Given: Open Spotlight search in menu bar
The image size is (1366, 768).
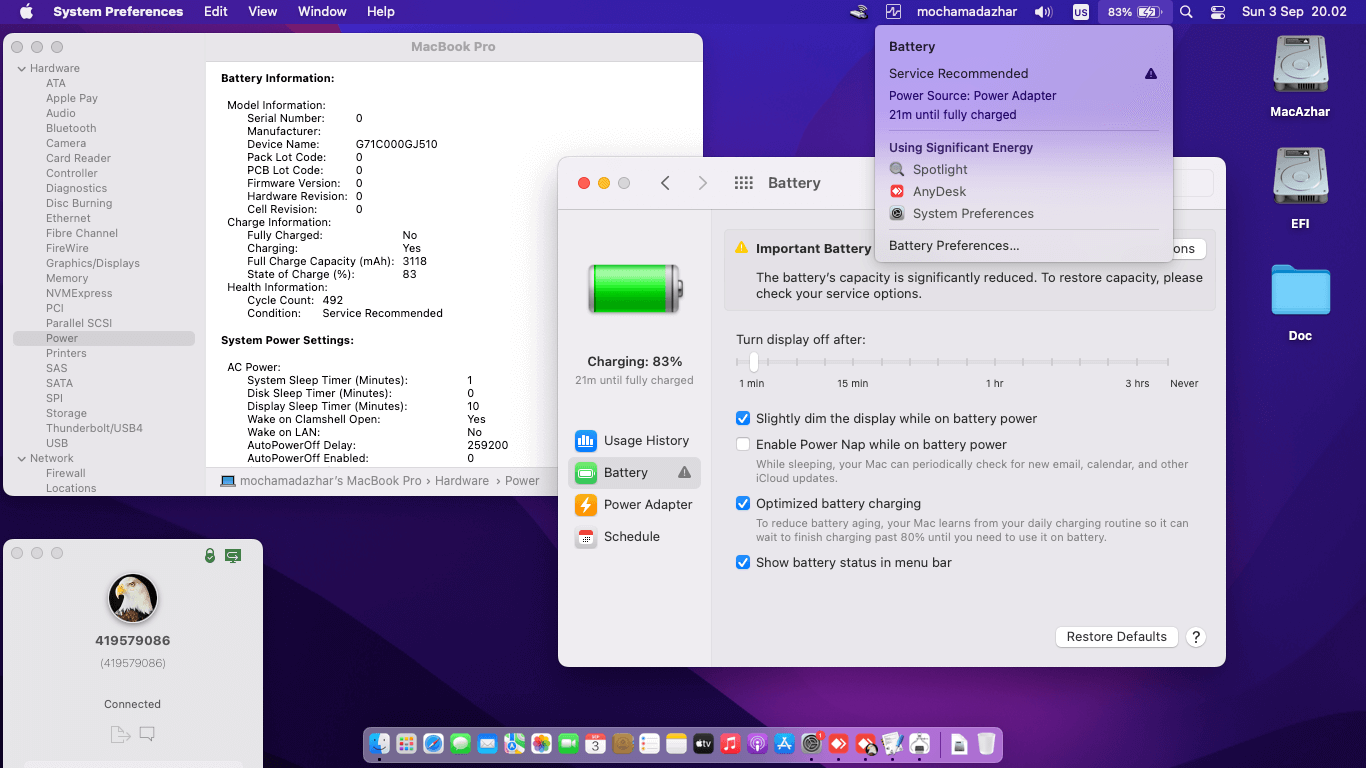Looking at the screenshot, I should tap(1186, 12).
